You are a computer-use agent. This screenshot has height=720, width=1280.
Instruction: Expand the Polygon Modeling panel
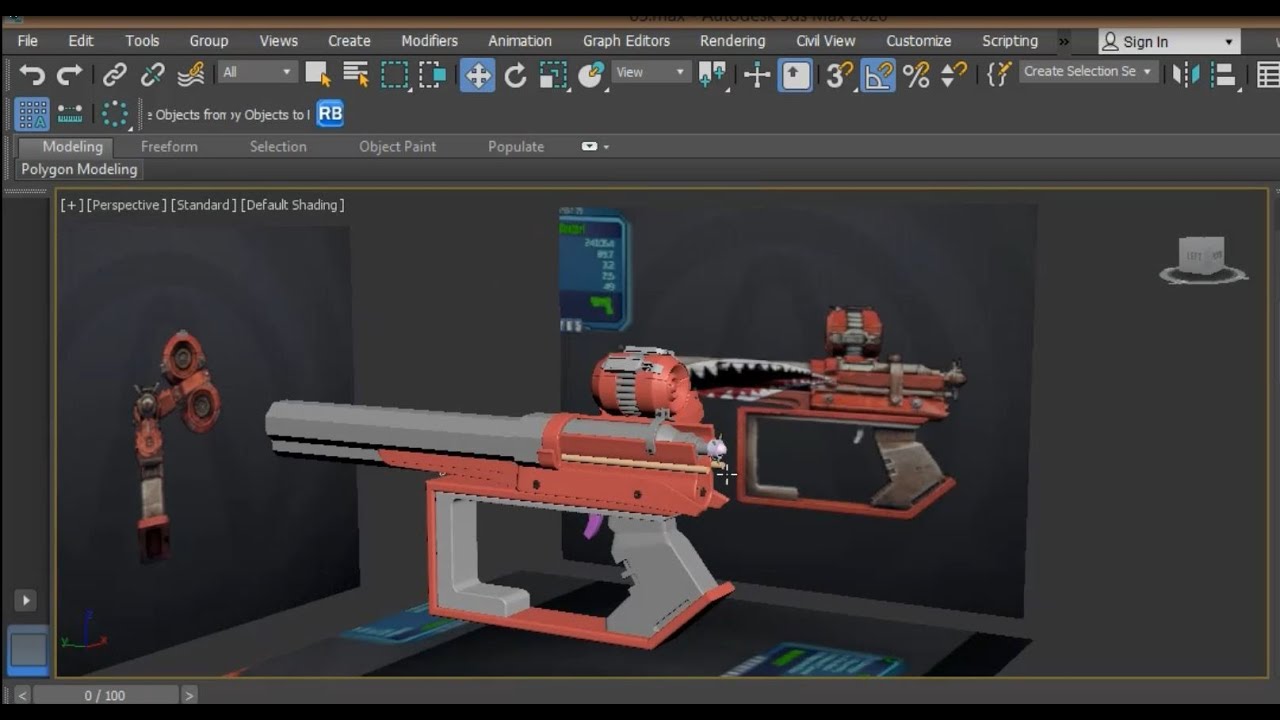[79, 169]
